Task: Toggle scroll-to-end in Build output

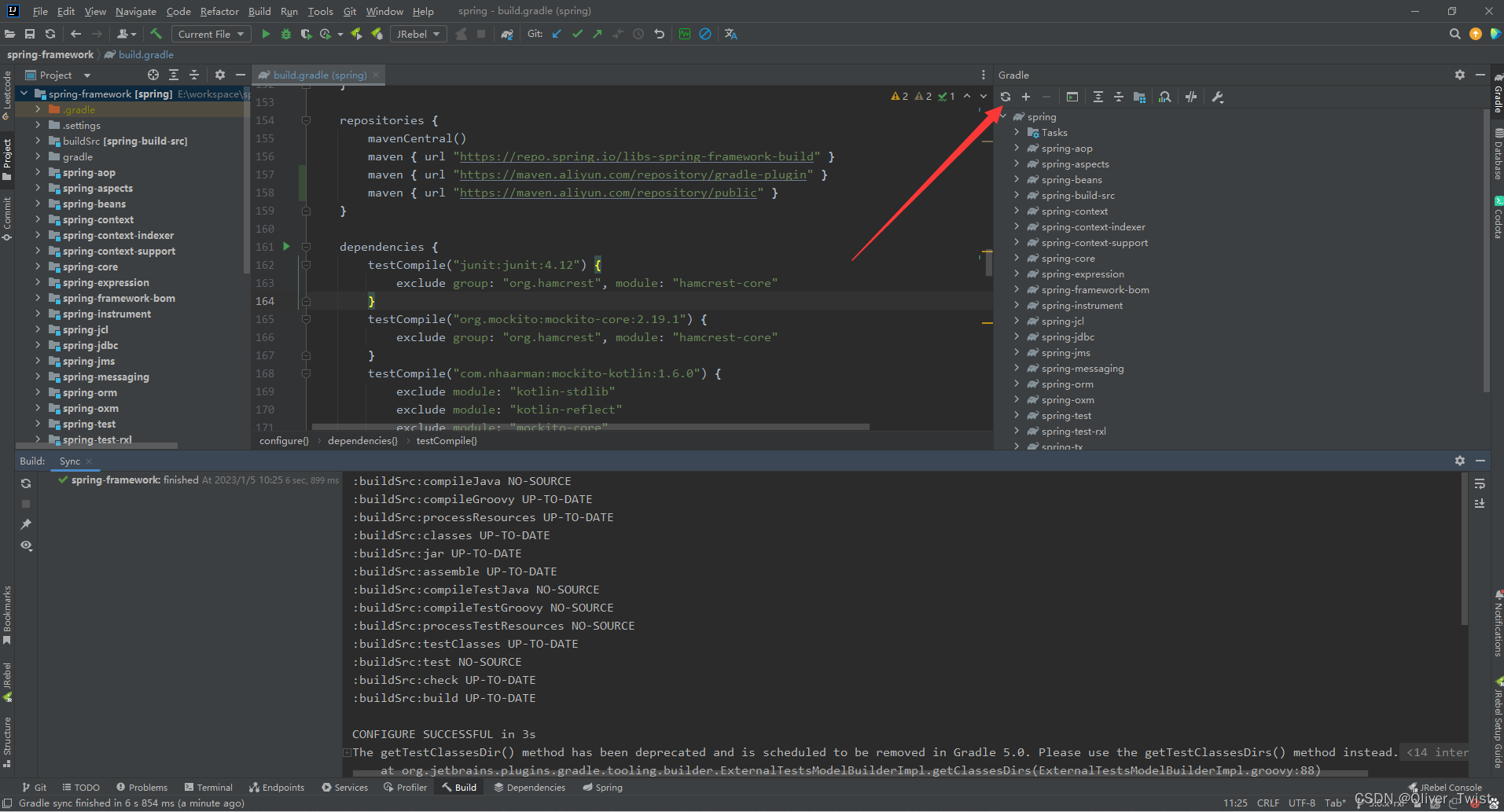Action: point(1480,503)
